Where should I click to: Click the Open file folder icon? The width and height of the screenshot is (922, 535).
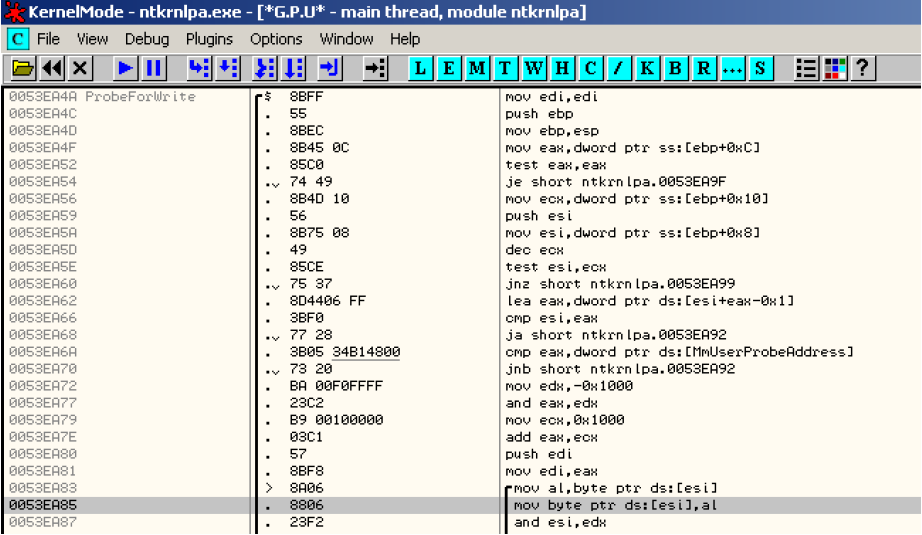point(23,68)
